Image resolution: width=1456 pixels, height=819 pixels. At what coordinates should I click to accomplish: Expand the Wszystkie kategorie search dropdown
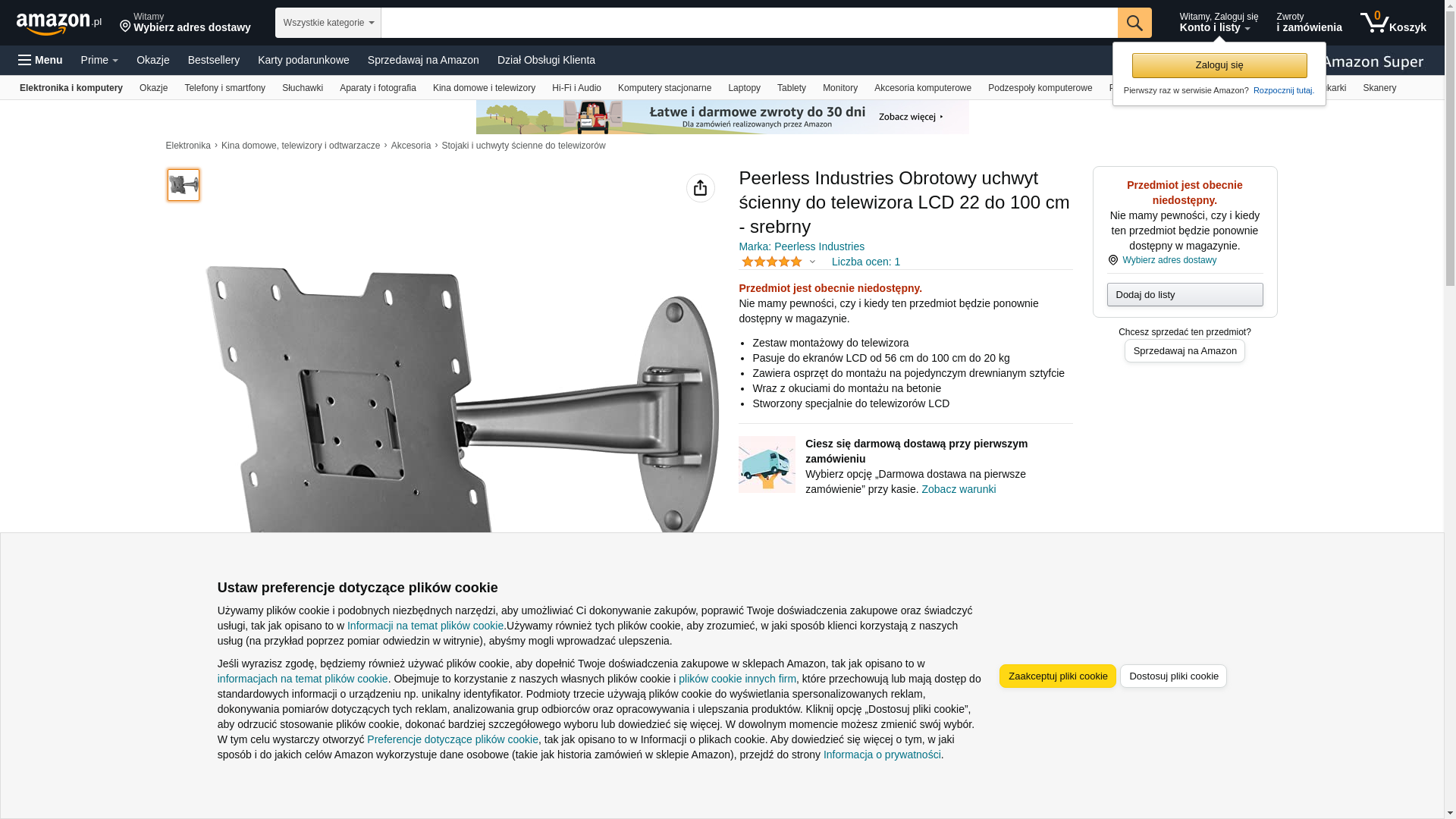(328, 23)
